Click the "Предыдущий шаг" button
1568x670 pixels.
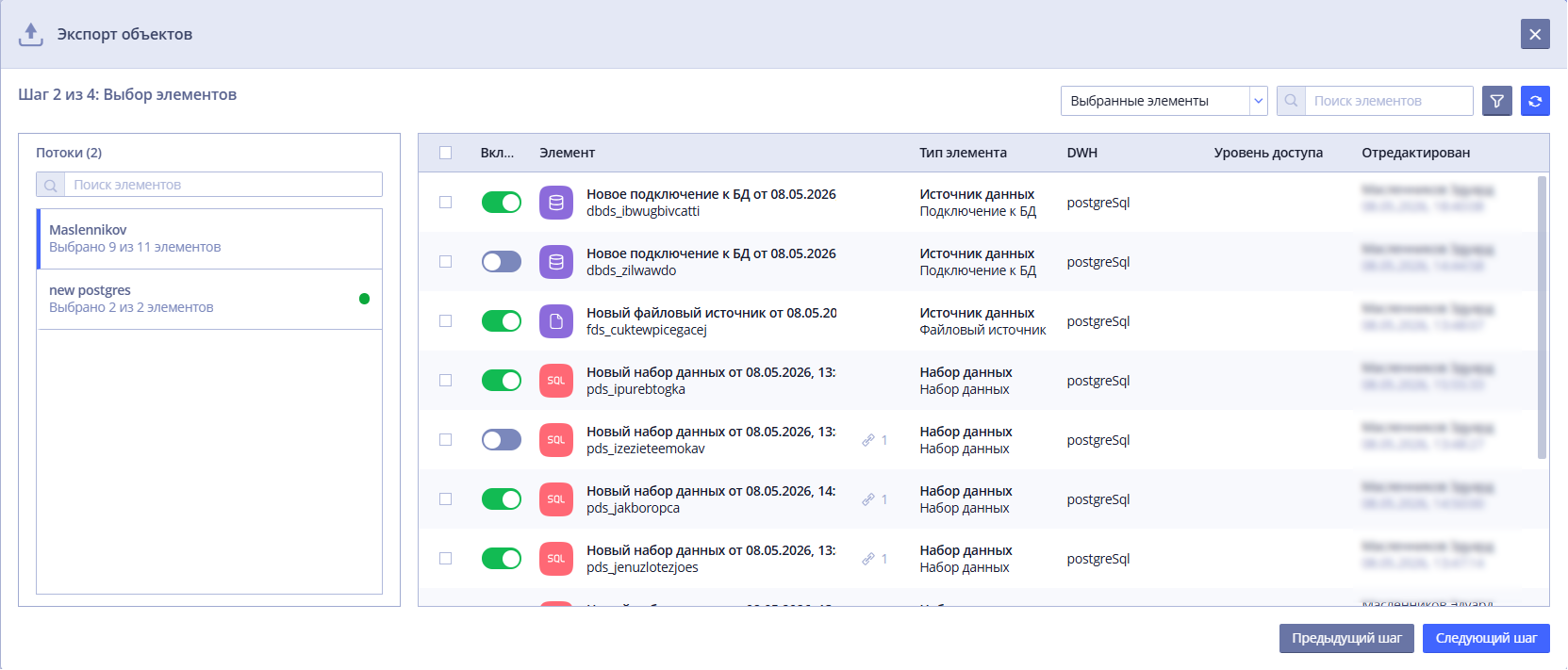[x=1346, y=638]
